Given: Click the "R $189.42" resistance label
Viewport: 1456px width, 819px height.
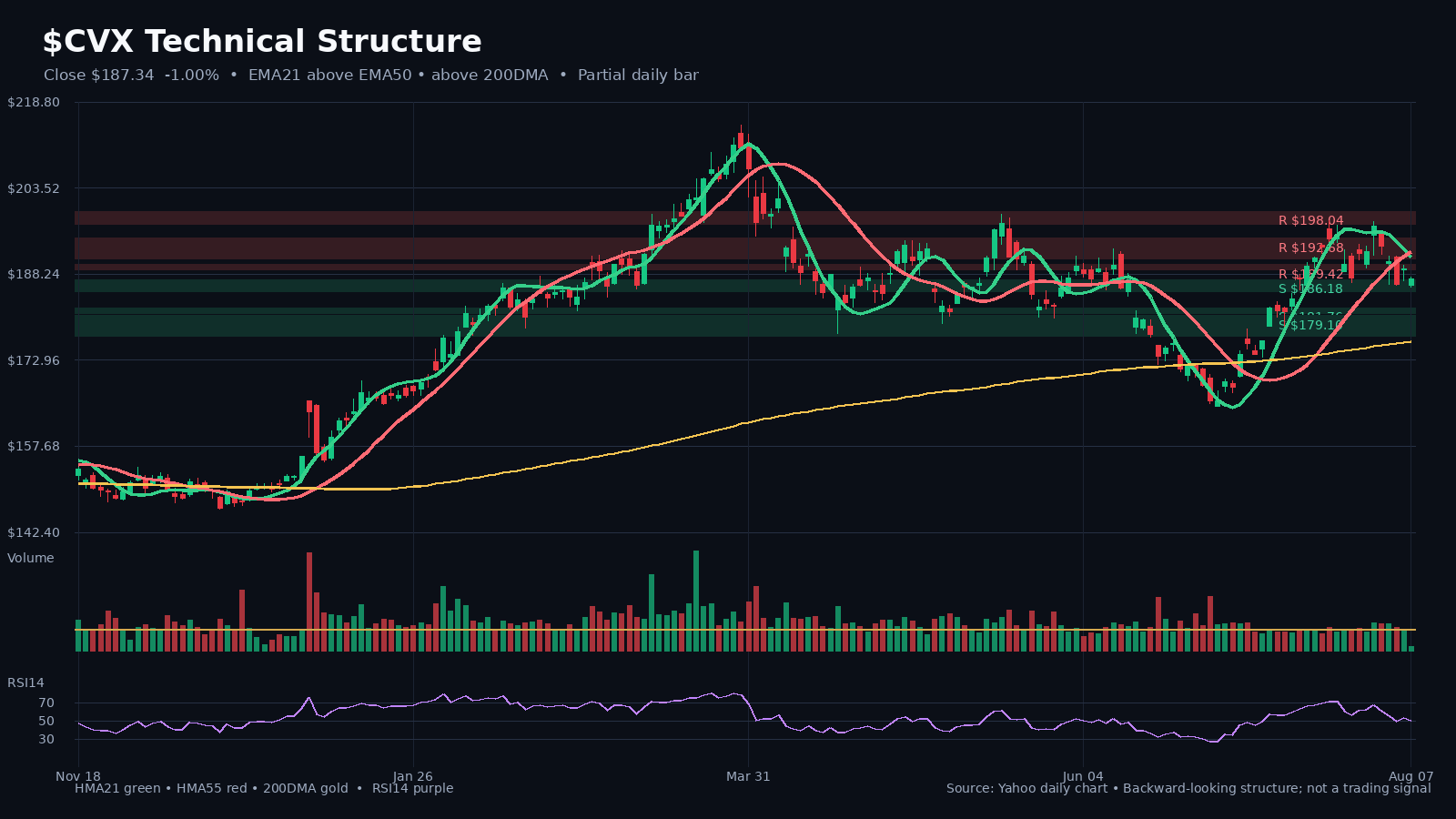Looking at the screenshot, I should tap(1311, 275).
